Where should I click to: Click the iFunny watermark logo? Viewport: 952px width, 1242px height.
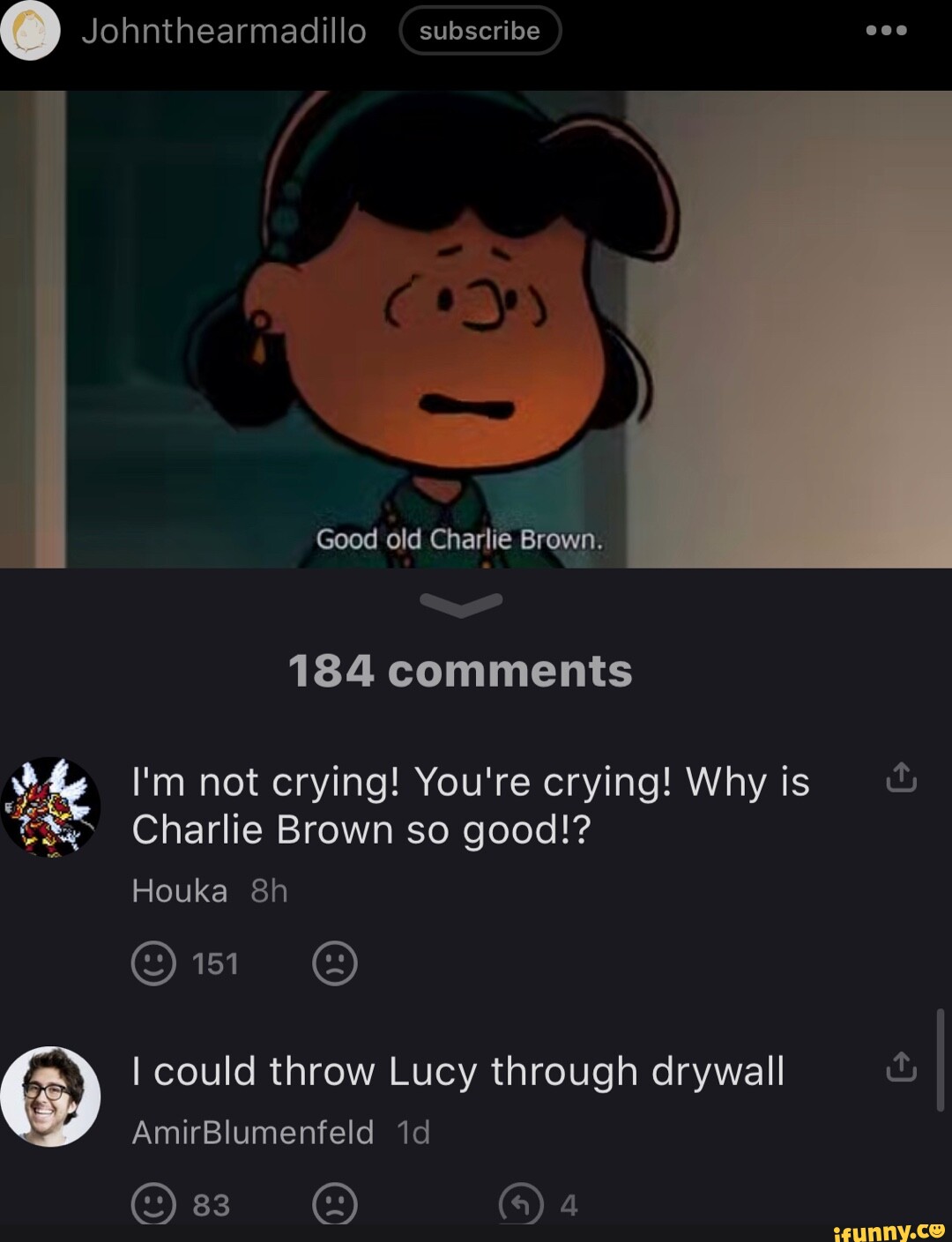coord(889,1231)
